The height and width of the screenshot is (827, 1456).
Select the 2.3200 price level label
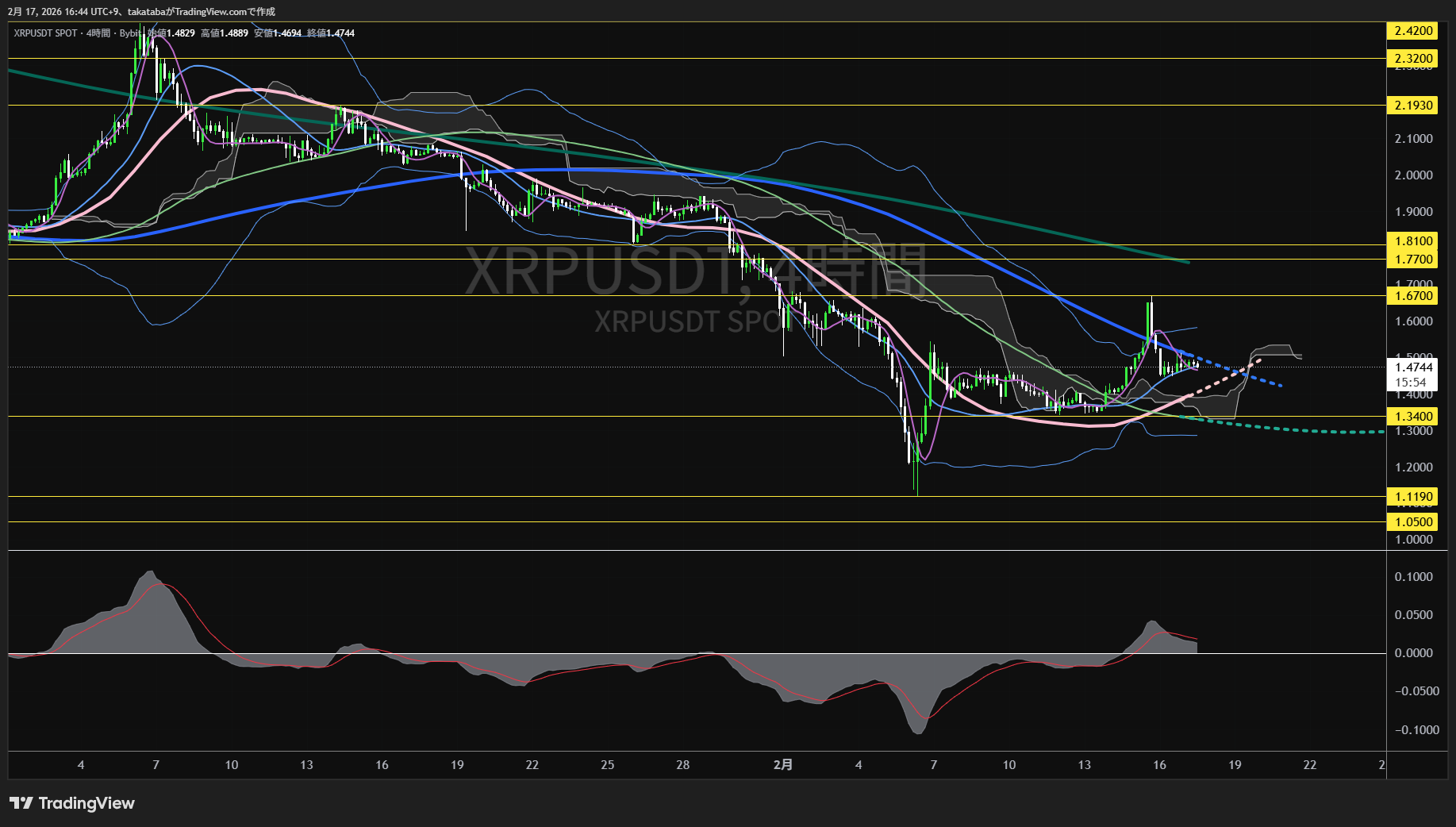tap(1413, 59)
